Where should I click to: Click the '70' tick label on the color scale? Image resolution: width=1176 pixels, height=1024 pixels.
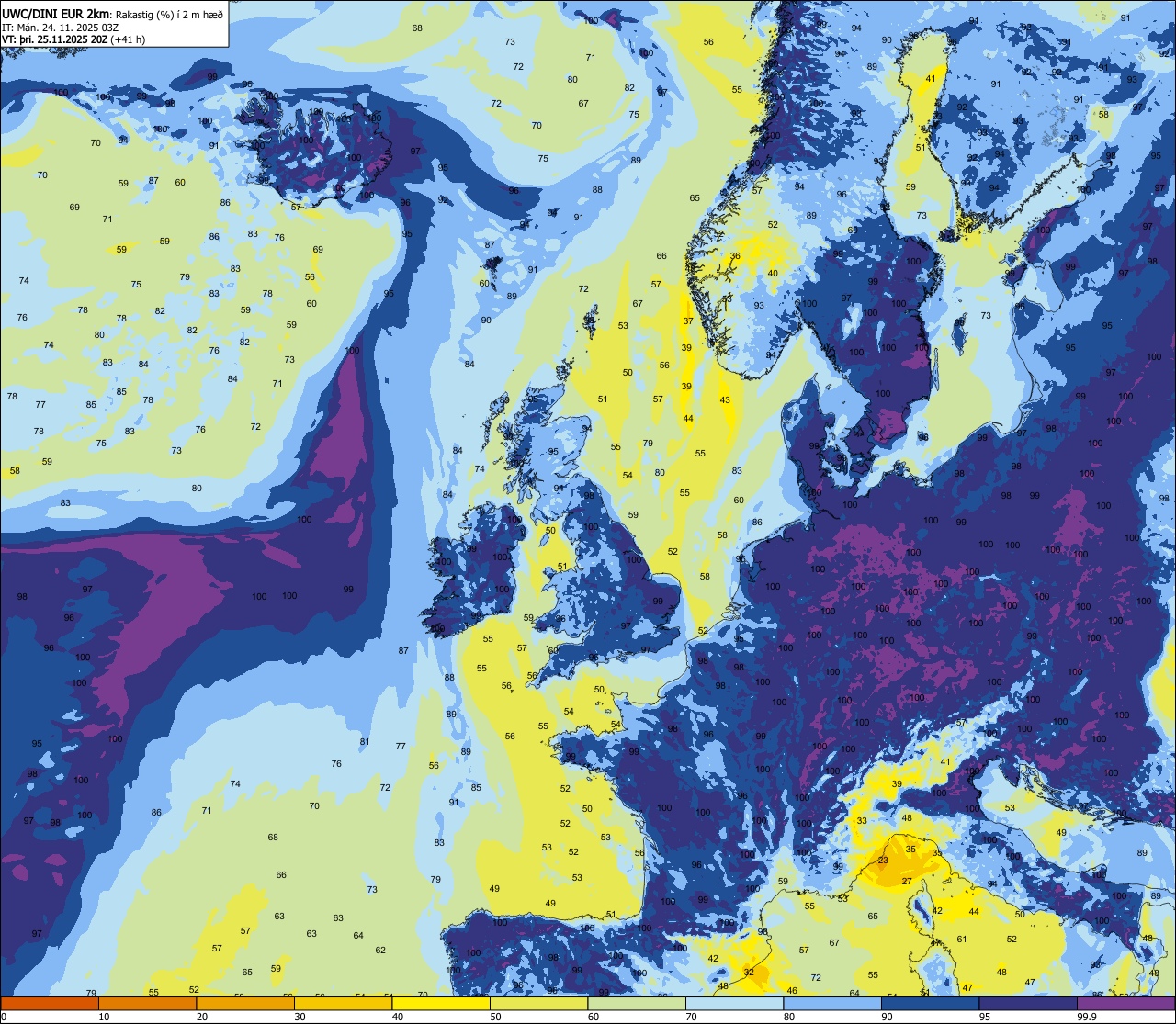pyautogui.click(x=691, y=1017)
